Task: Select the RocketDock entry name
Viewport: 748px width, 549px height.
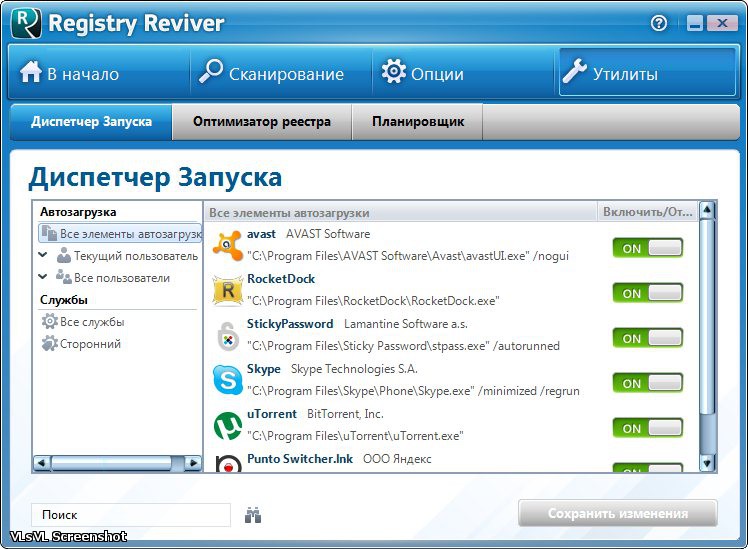Action: [x=281, y=279]
